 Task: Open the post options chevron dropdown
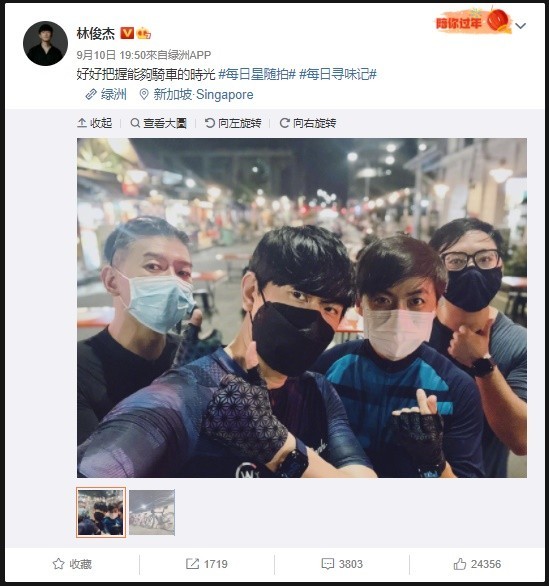520,26
